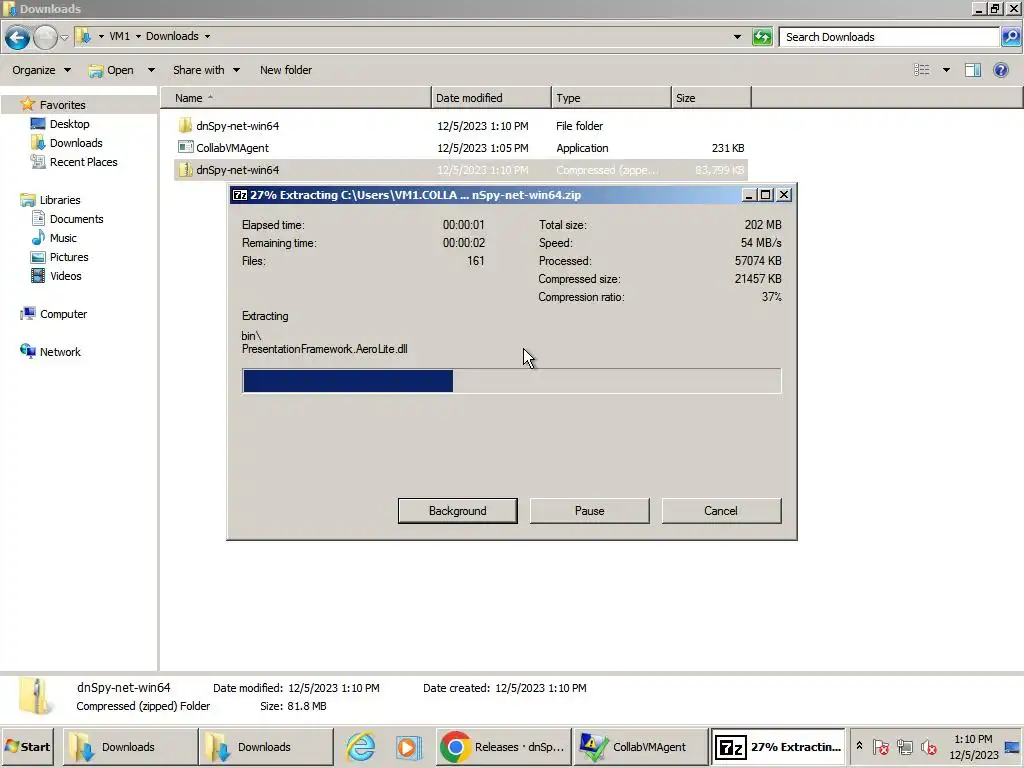Select dnSpy-net-win64 File folder row name
This screenshot has height=768, width=1024.
(238, 125)
